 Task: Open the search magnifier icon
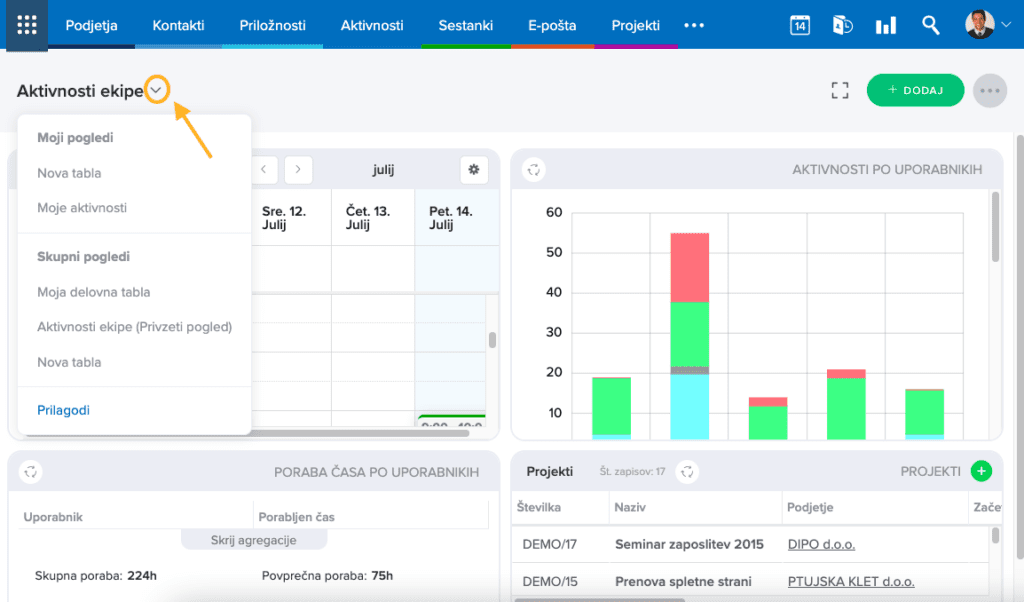click(x=930, y=25)
